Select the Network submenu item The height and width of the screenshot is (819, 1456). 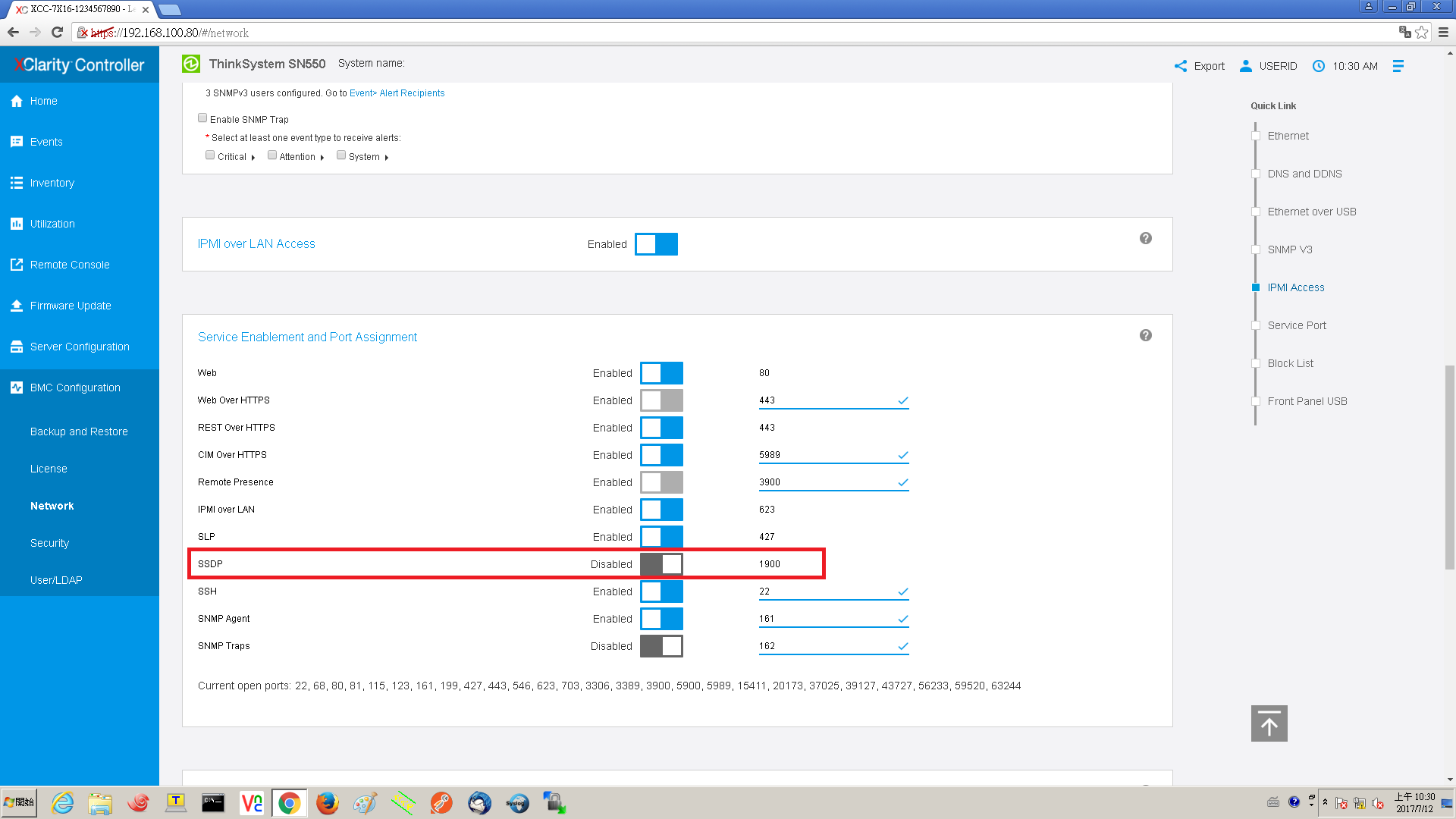pos(52,506)
